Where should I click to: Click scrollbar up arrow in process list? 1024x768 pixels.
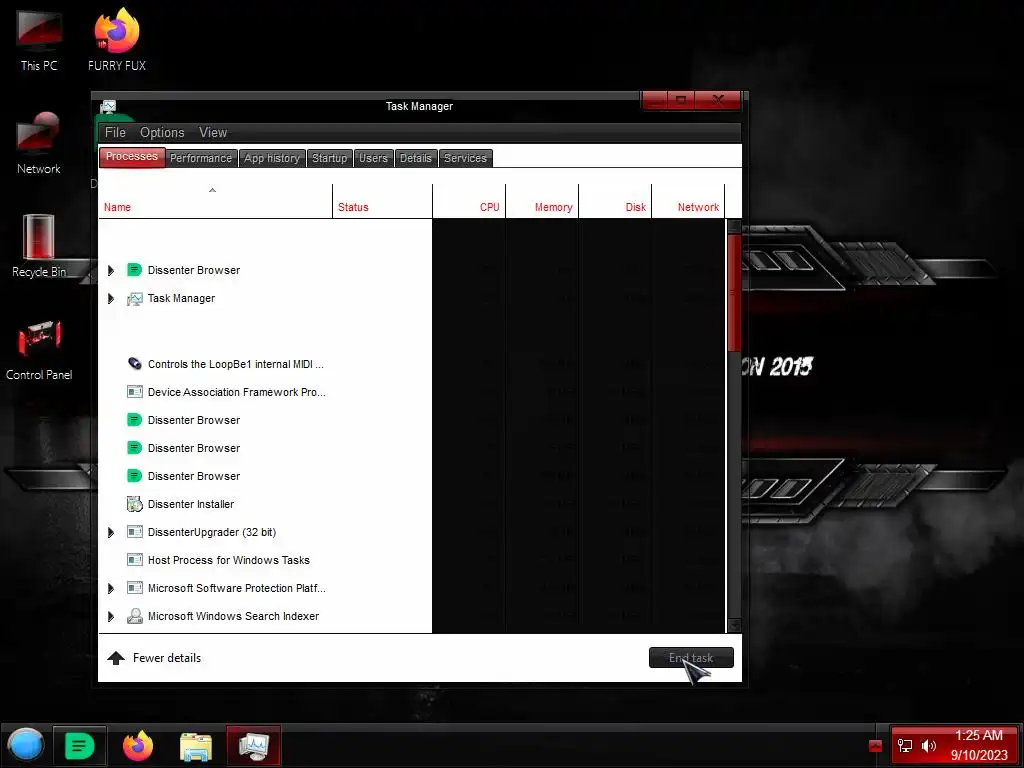[734, 227]
